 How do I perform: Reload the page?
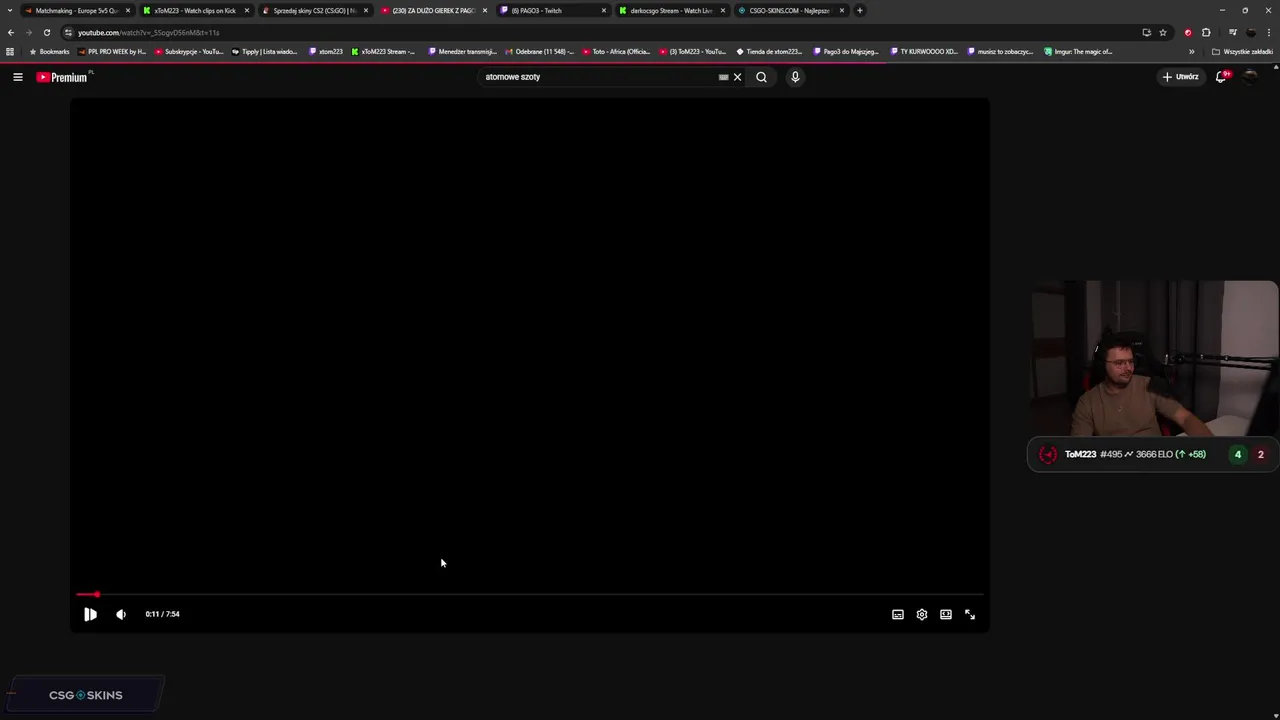click(x=47, y=32)
